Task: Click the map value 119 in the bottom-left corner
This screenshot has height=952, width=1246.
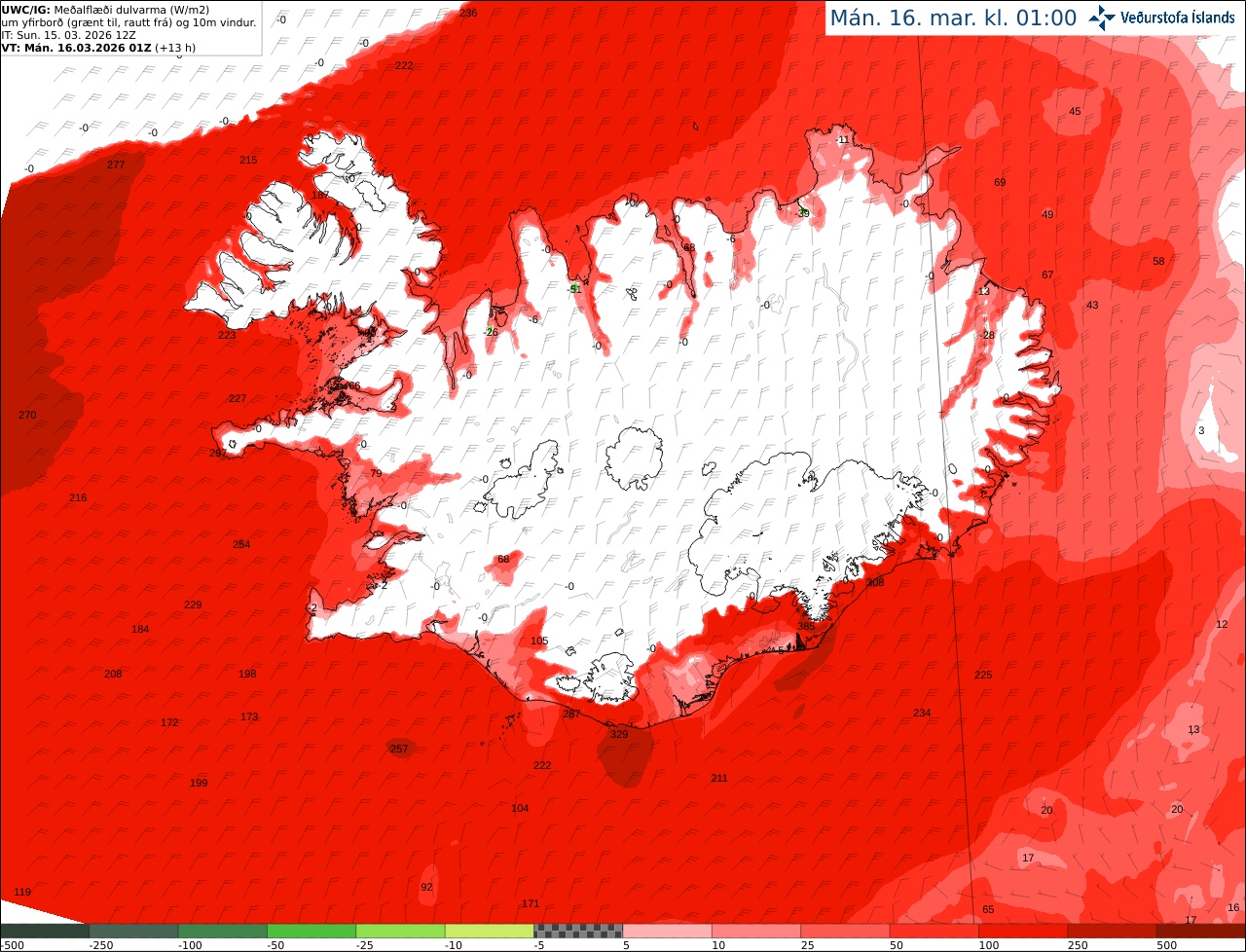Action: (22, 892)
